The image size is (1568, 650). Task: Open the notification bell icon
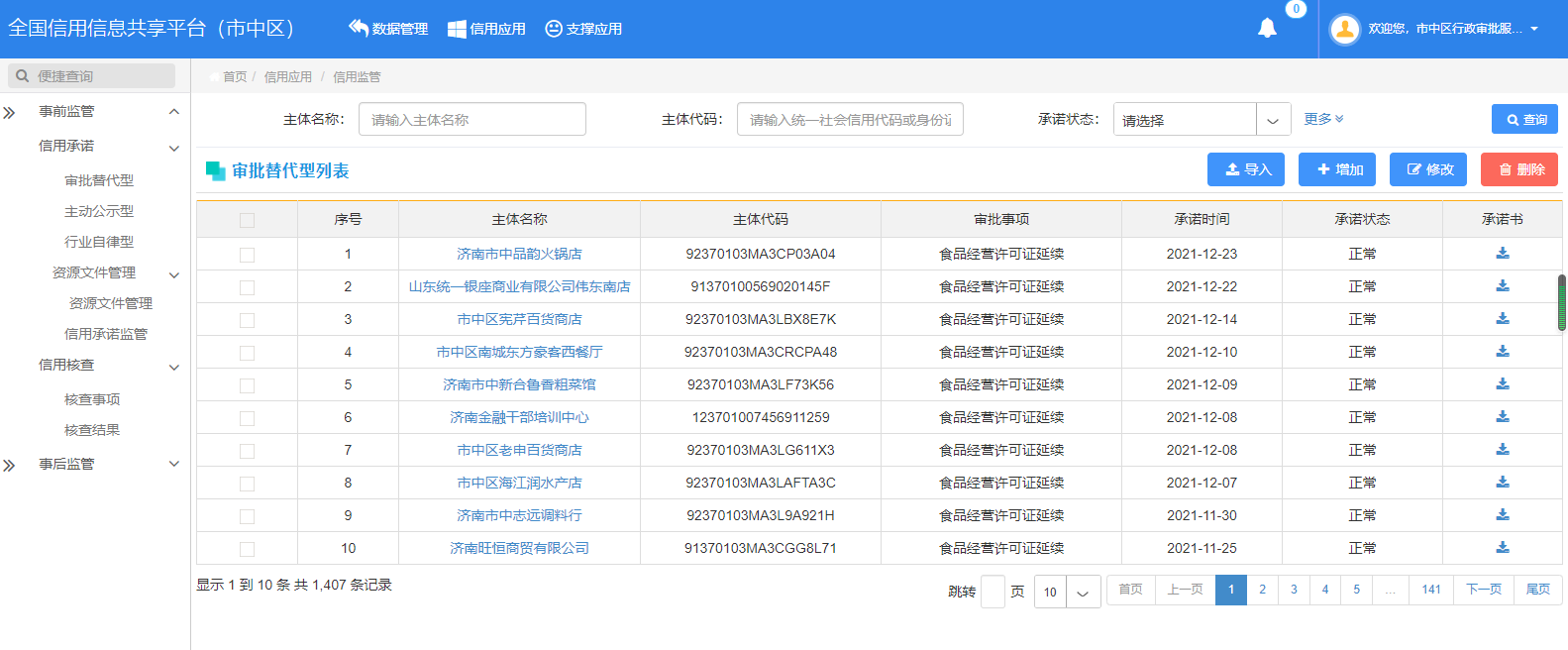(1267, 28)
